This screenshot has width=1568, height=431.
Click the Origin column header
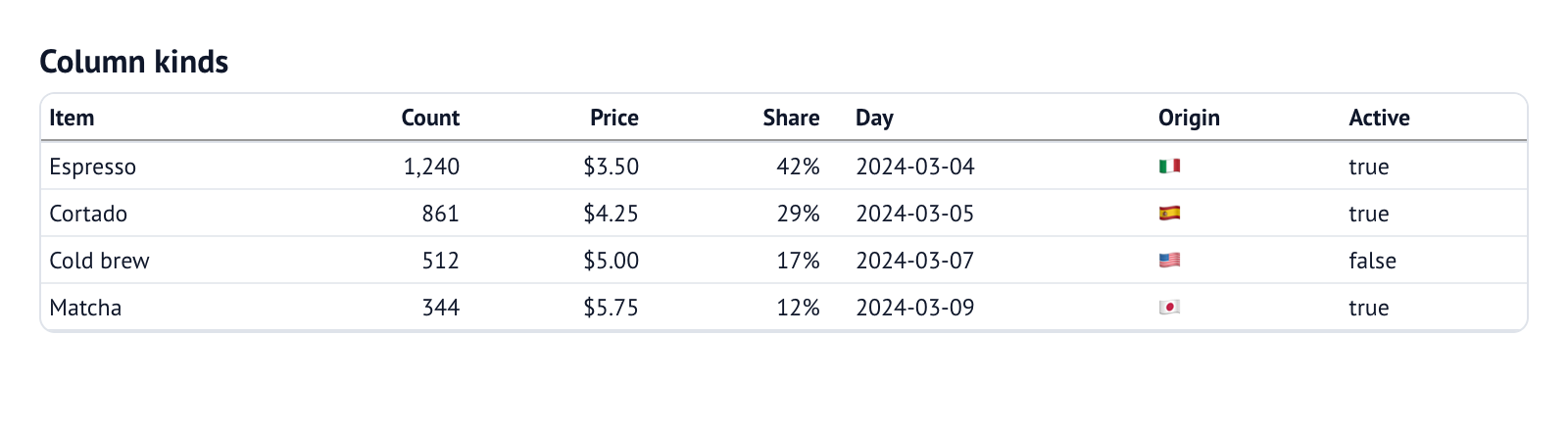[1189, 118]
